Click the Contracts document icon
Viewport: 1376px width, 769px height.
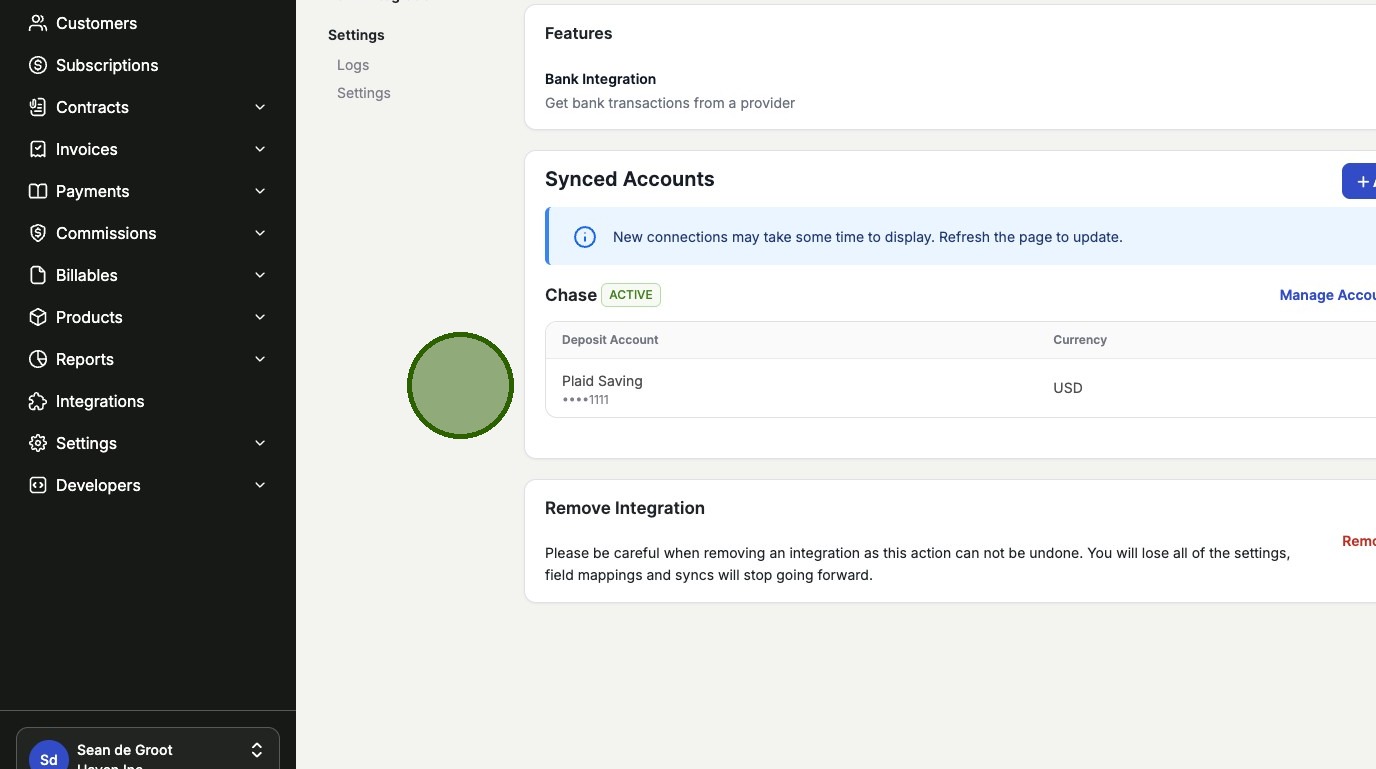click(x=38, y=107)
